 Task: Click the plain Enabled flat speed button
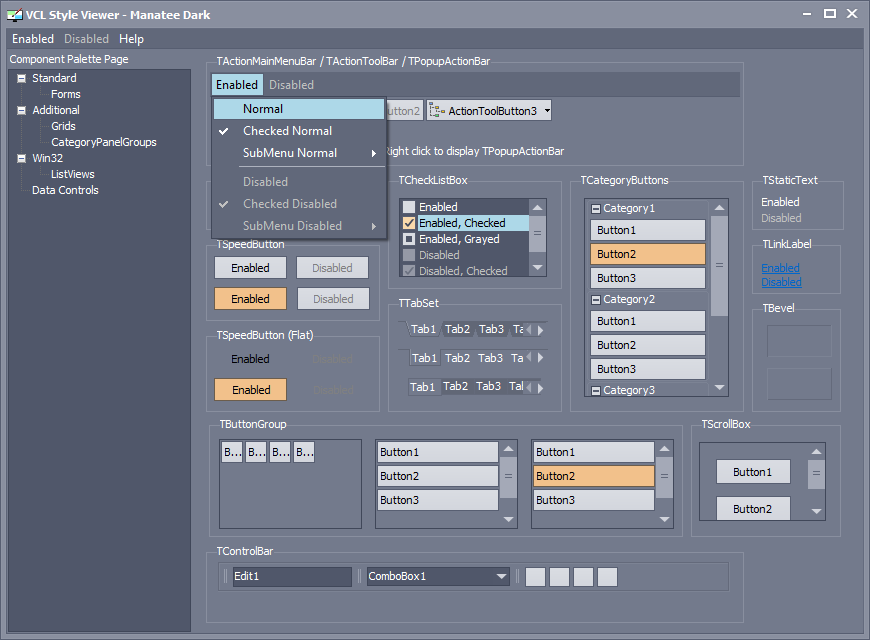(250, 359)
